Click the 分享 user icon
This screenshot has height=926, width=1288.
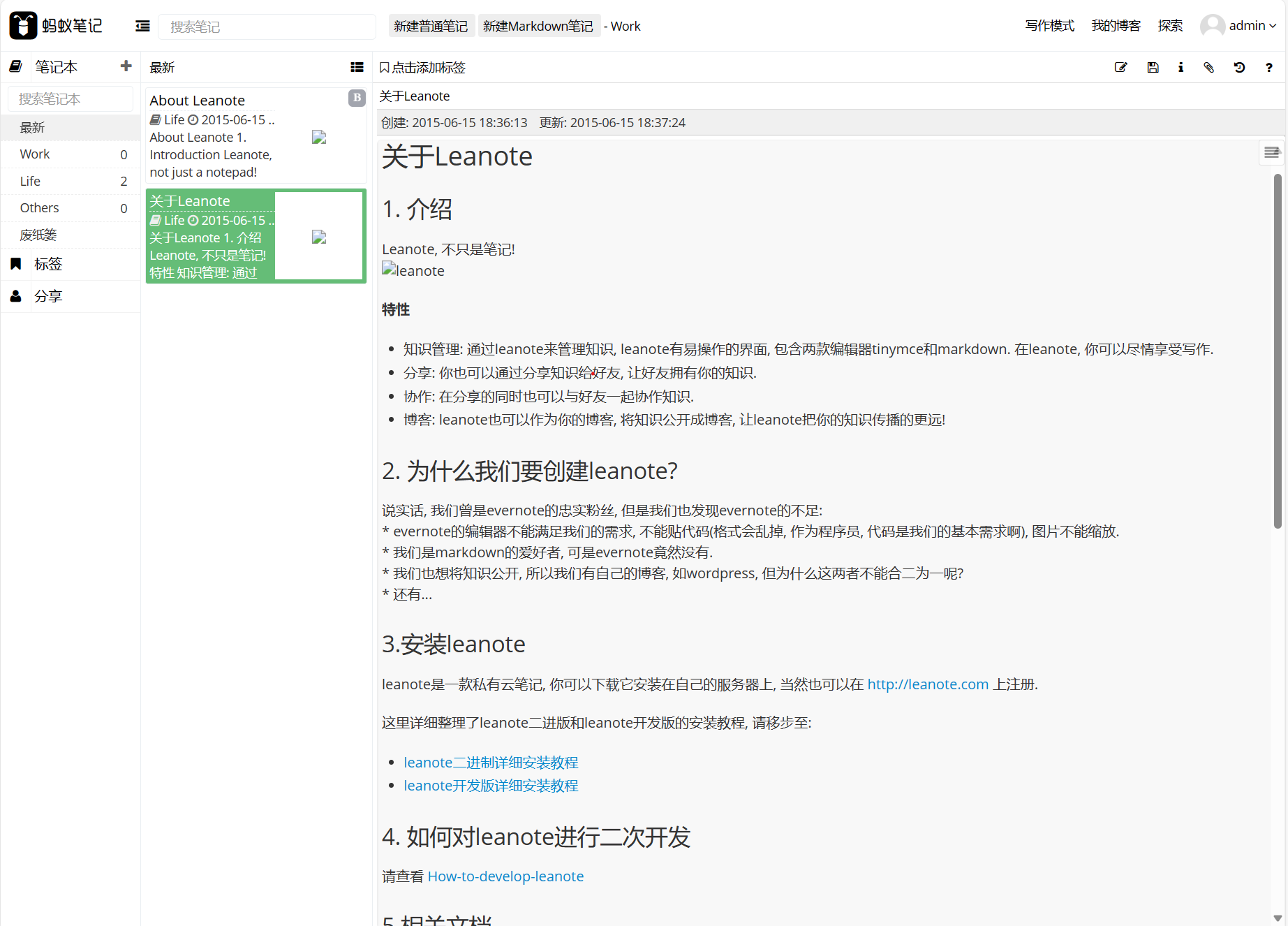15,296
